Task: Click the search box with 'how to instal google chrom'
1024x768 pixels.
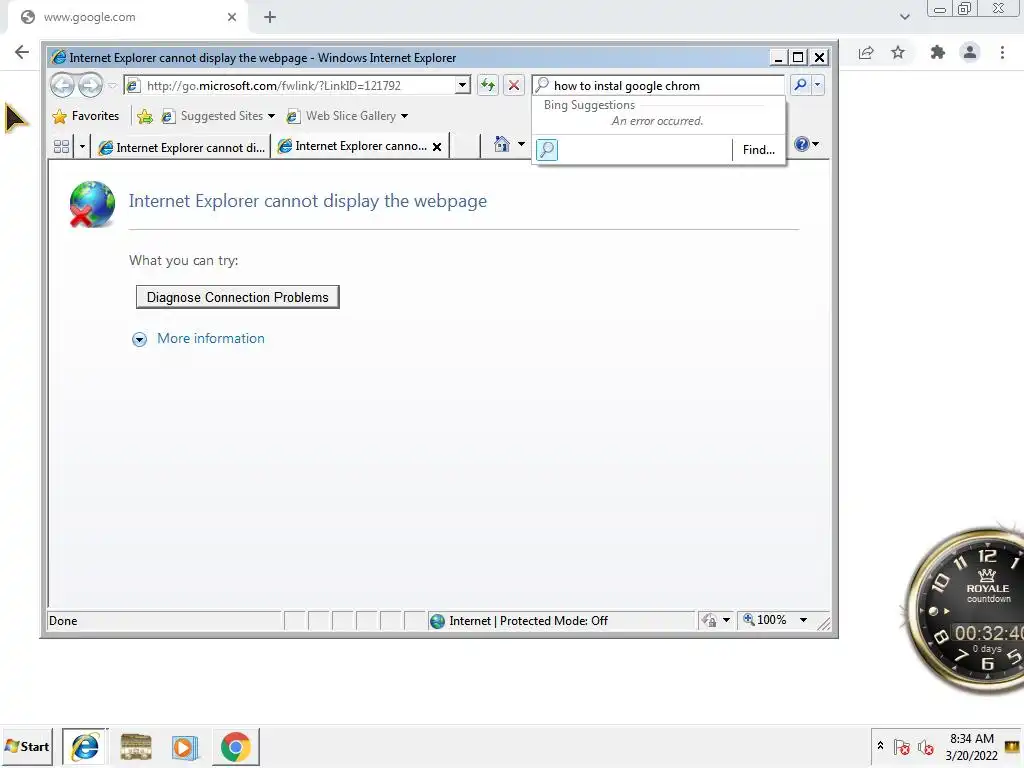Action: tap(658, 86)
